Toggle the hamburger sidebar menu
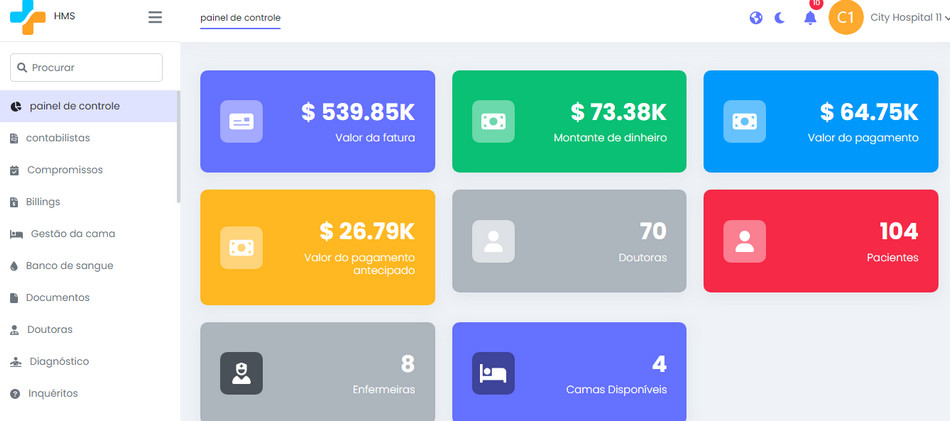Viewport: 950px width, 421px height. click(x=155, y=17)
